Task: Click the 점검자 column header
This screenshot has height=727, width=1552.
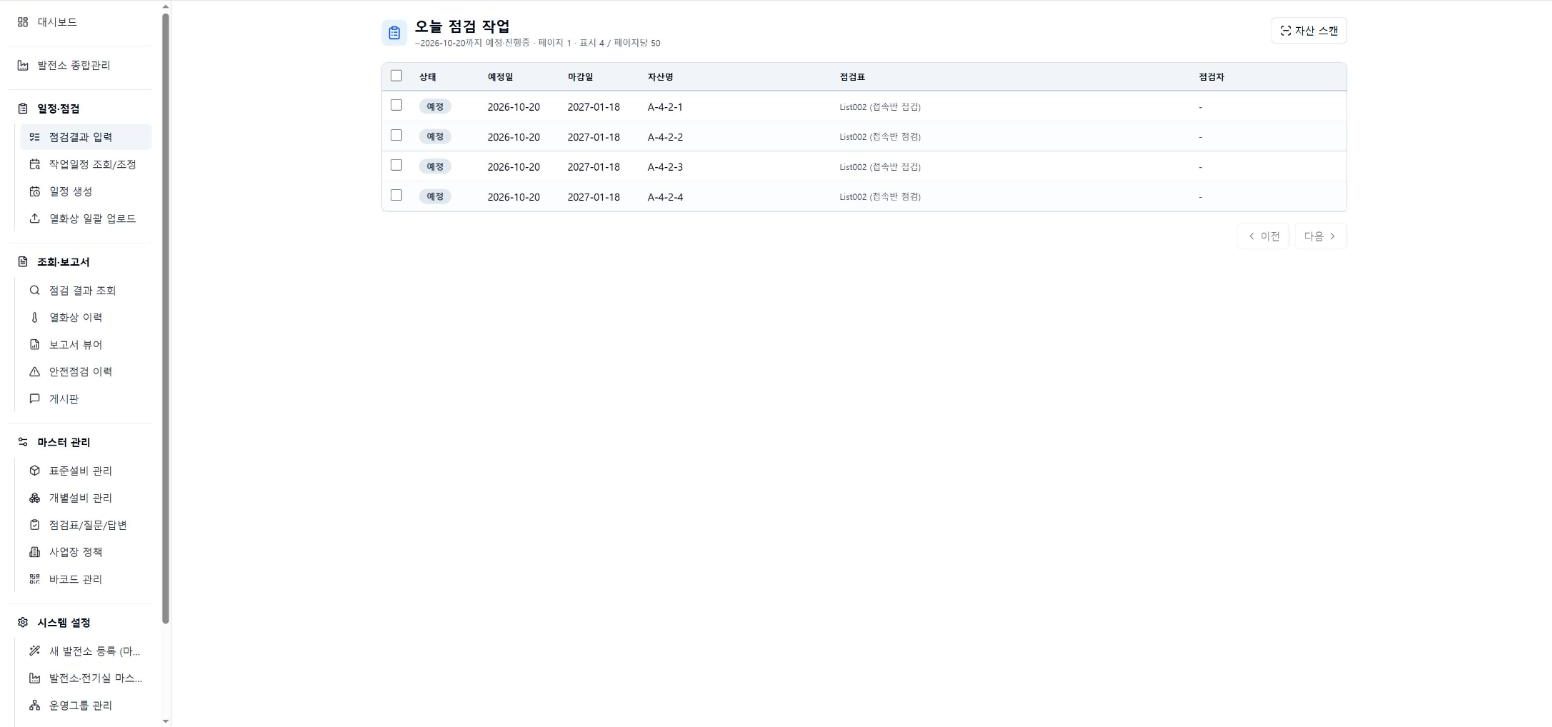Action: coord(1212,77)
